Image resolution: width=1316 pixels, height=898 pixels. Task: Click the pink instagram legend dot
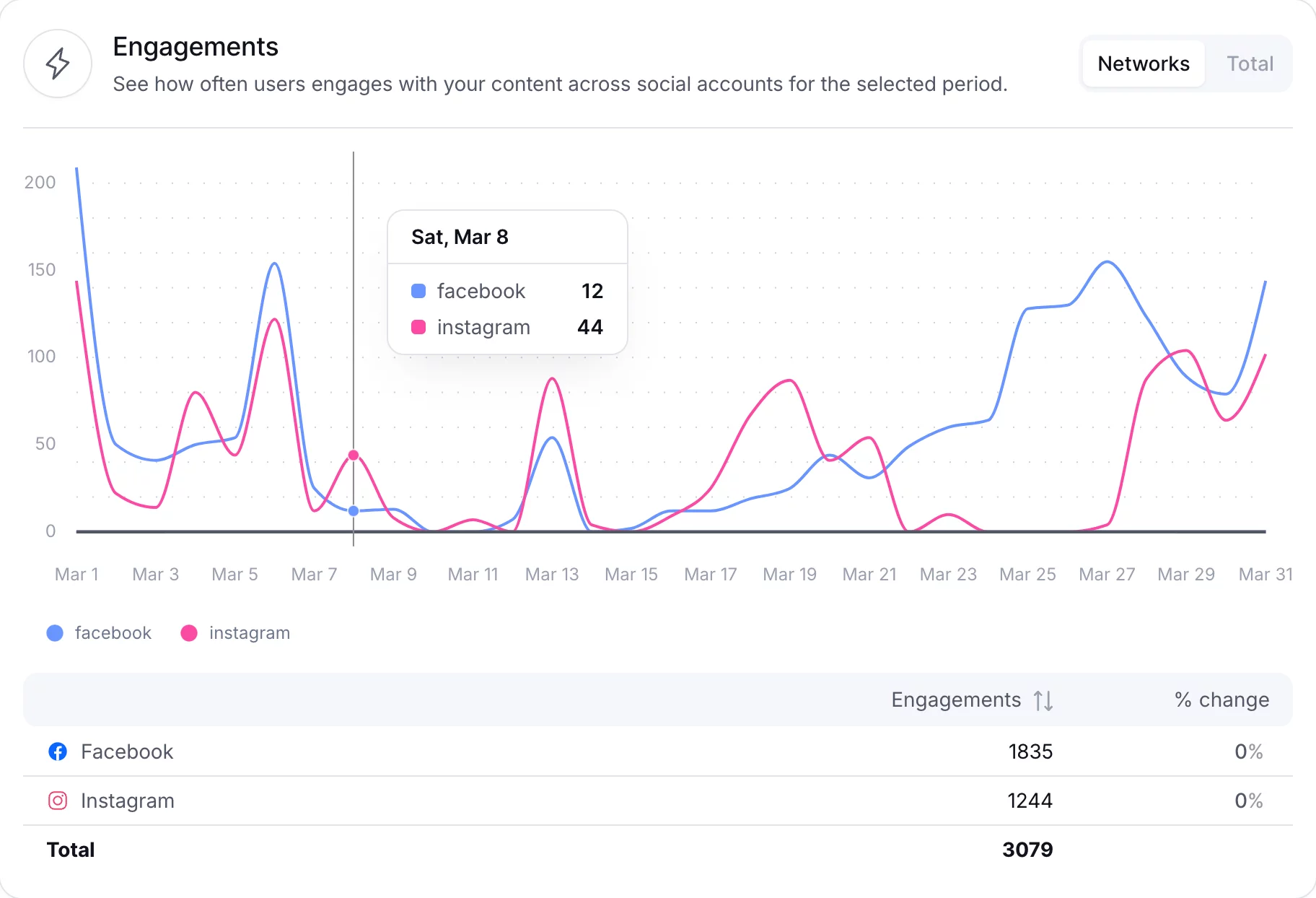(x=189, y=633)
